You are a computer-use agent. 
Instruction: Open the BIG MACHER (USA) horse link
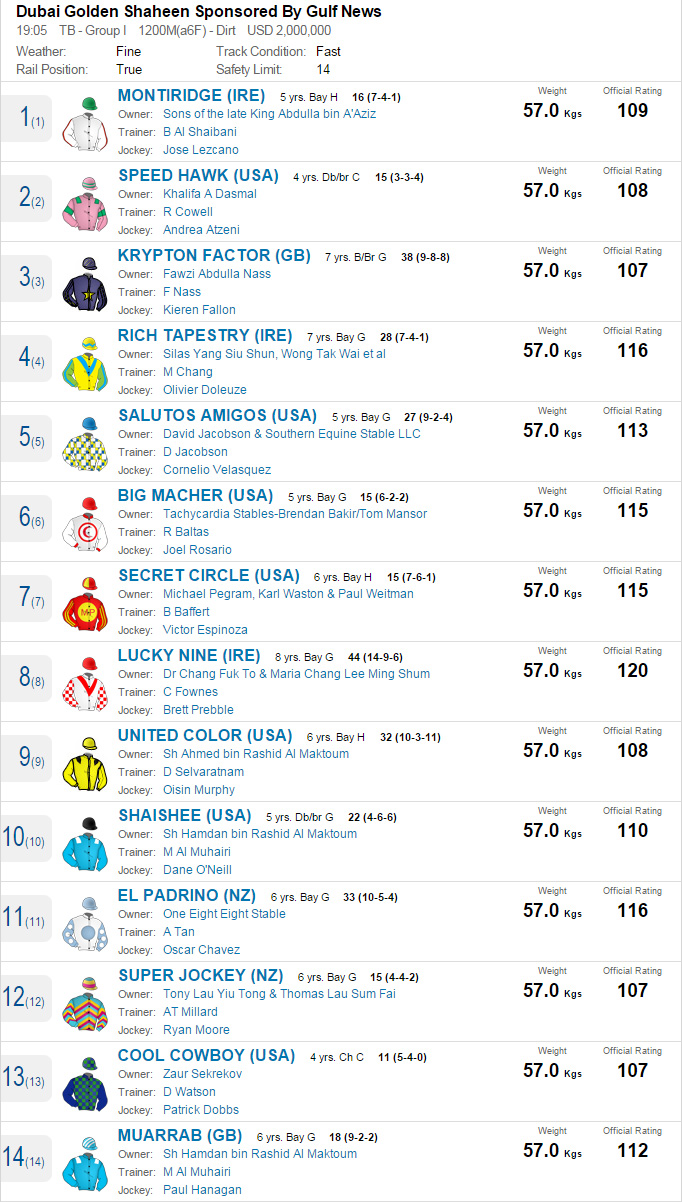coord(195,496)
